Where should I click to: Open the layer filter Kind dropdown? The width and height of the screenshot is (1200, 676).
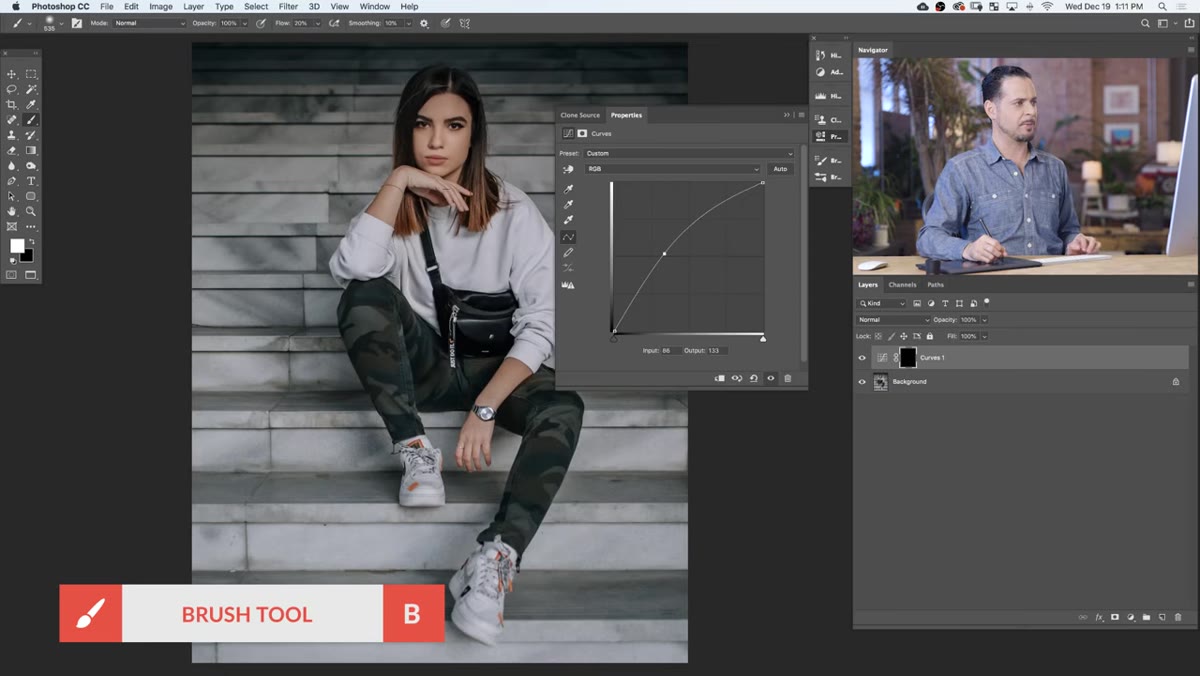pyautogui.click(x=881, y=303)
